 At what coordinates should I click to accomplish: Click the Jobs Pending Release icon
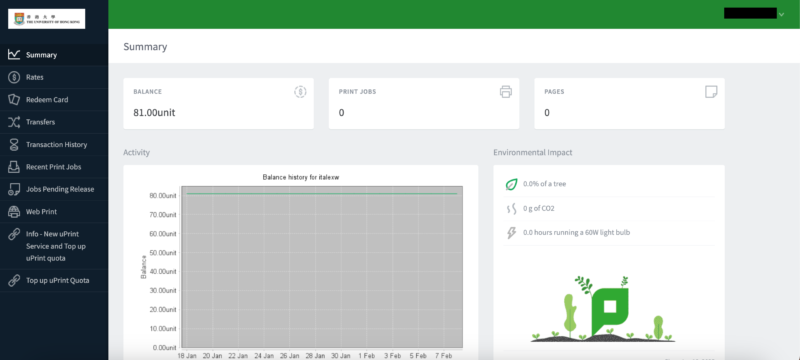14,189
